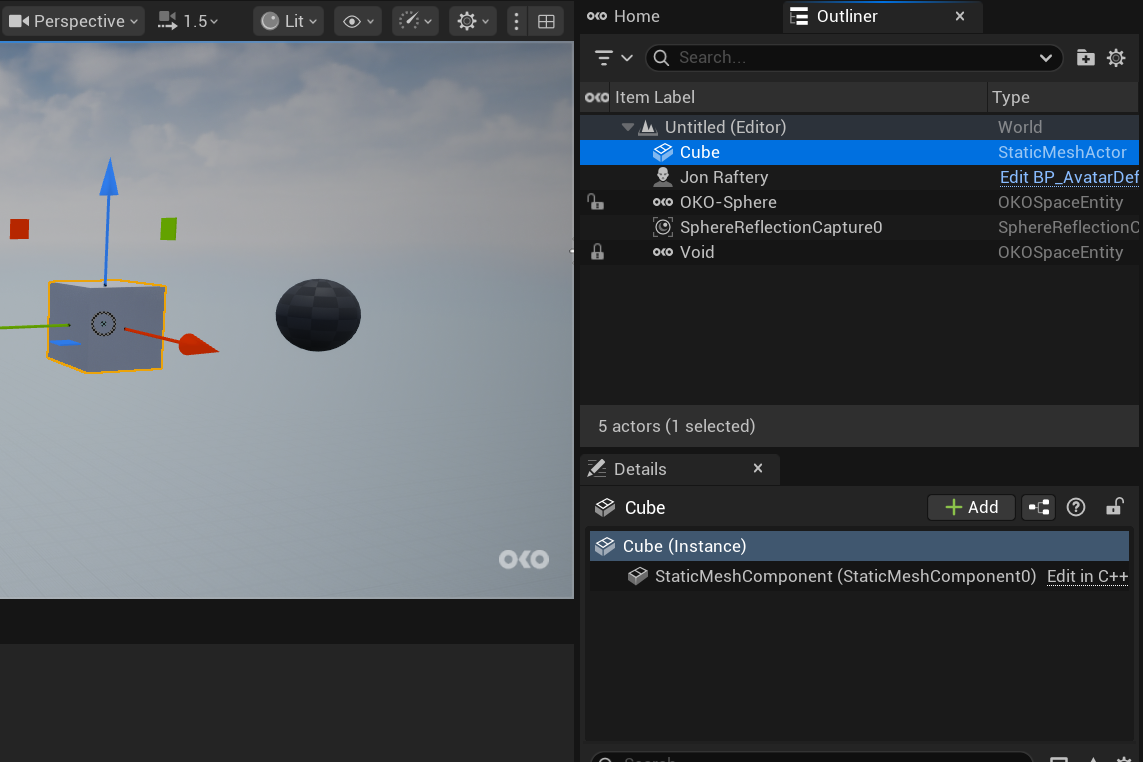Toggle the lock on the OKO-Sphere row
The width and height of the screenshot is (1143, 762).
click(x=596, y=202)
